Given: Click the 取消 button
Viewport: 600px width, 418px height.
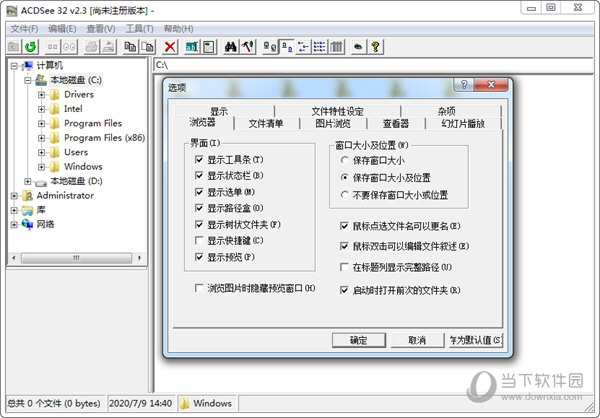Looking at the screenshot, I should 417,340.
